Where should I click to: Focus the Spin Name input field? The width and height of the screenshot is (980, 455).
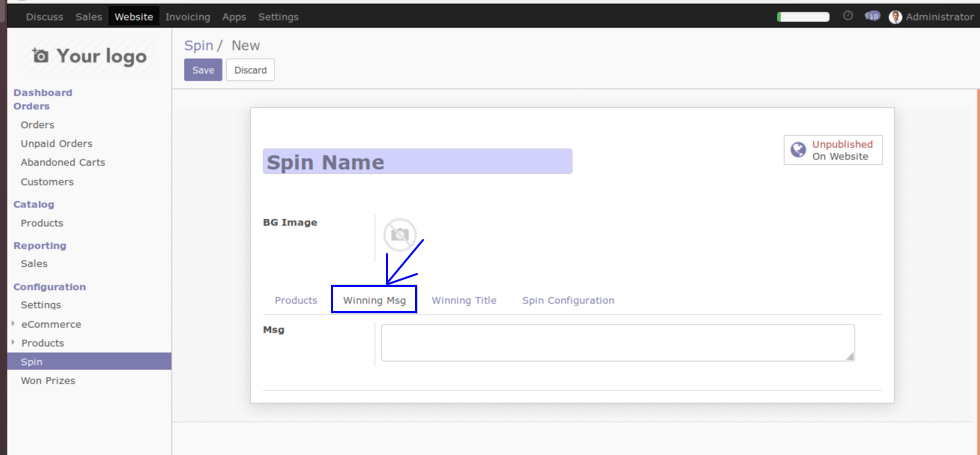418,162
